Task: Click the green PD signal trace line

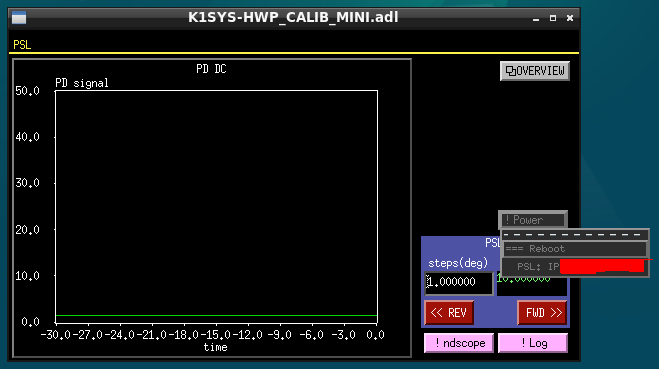Action: 216,315
